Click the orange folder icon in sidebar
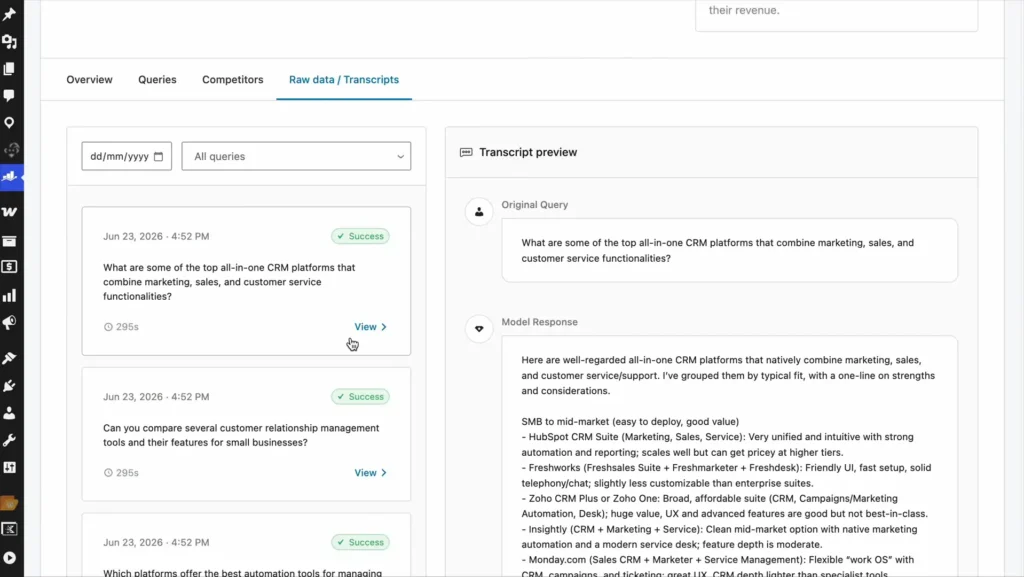The height and width of the screenshot is (577, 1024). [x=9, y=503]
